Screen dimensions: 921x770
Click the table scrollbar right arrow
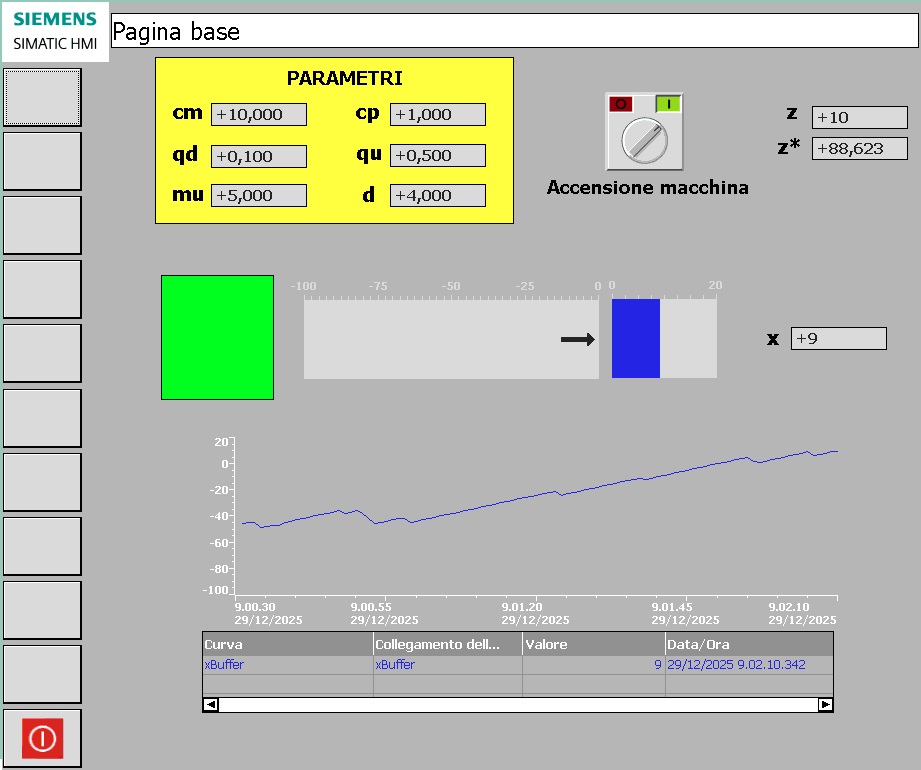(825, 704)
